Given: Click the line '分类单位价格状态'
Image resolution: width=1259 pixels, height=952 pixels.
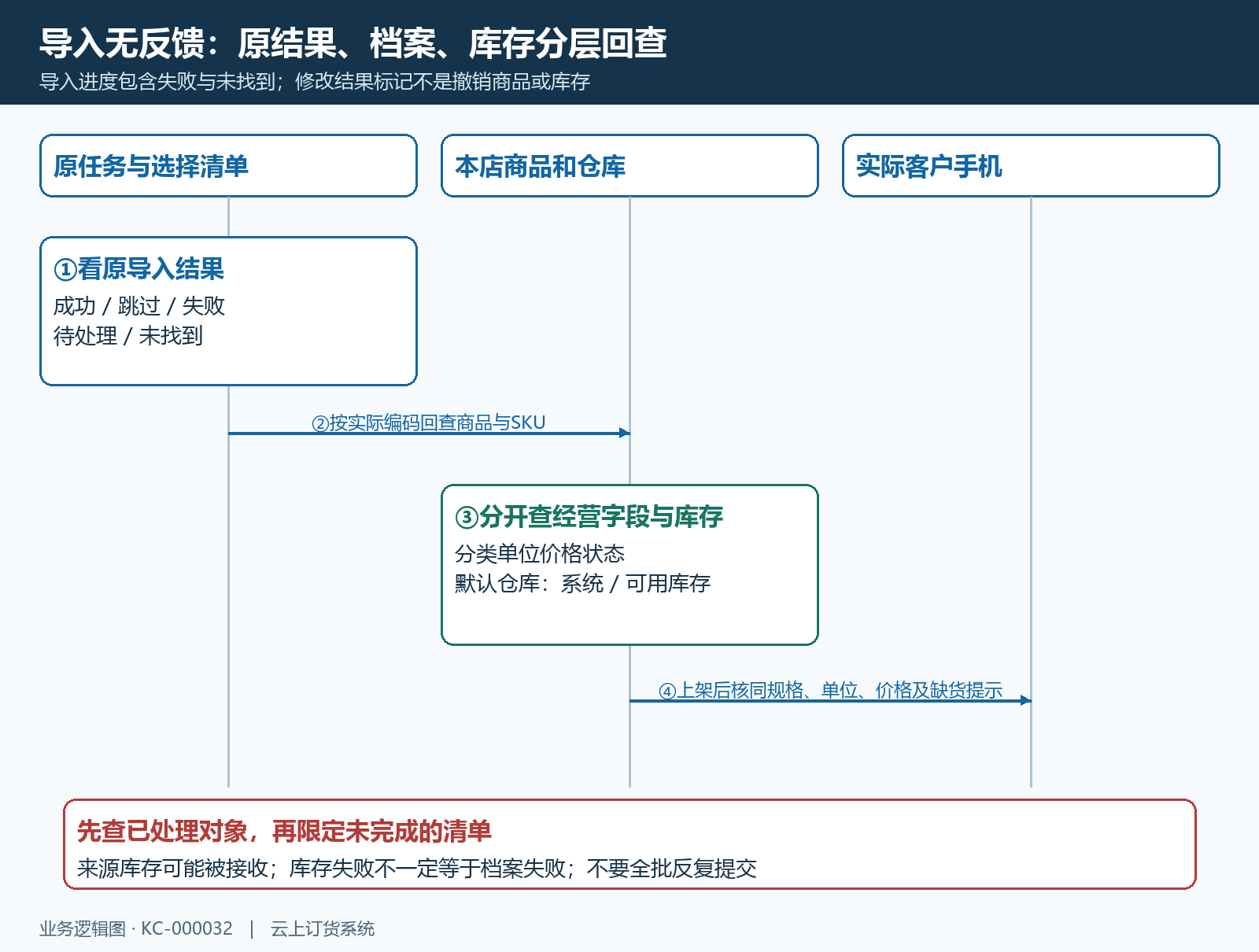Looking at the screenshot, I should click(x=540, y=554).
